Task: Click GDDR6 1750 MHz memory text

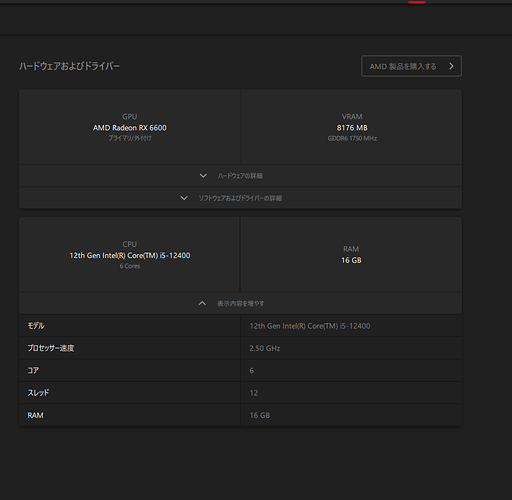Action: tap(352, 138)
